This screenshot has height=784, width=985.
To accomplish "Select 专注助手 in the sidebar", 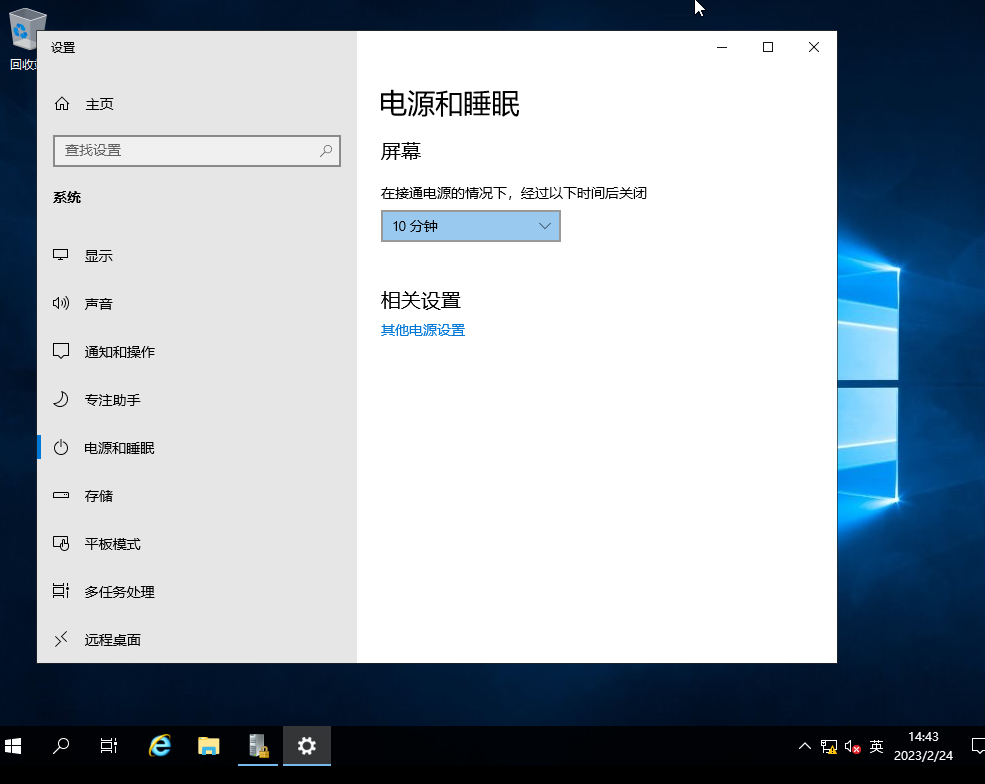I will click(x=112, y=400).
